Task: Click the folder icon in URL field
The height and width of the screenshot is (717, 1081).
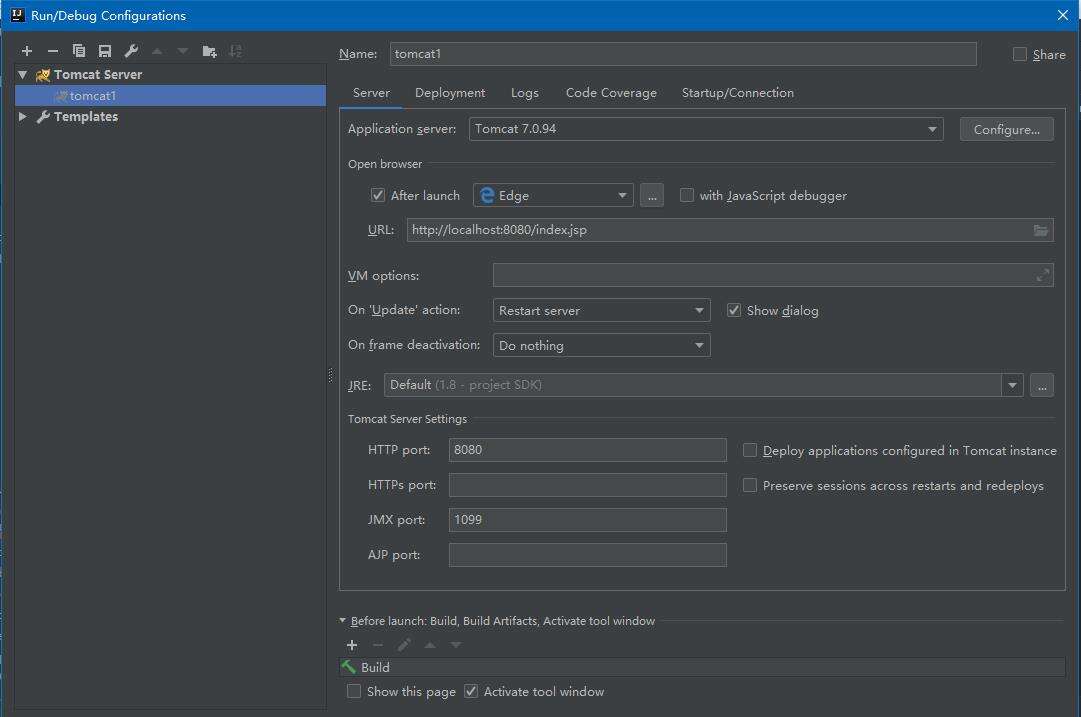Action: click(x=1040, y=230)
